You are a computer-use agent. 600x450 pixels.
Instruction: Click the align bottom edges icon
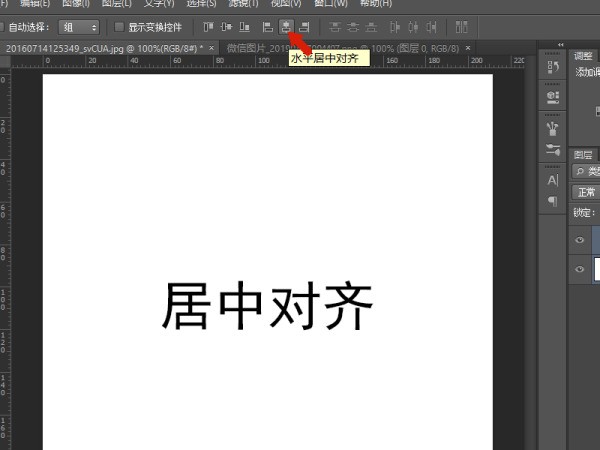244,26
